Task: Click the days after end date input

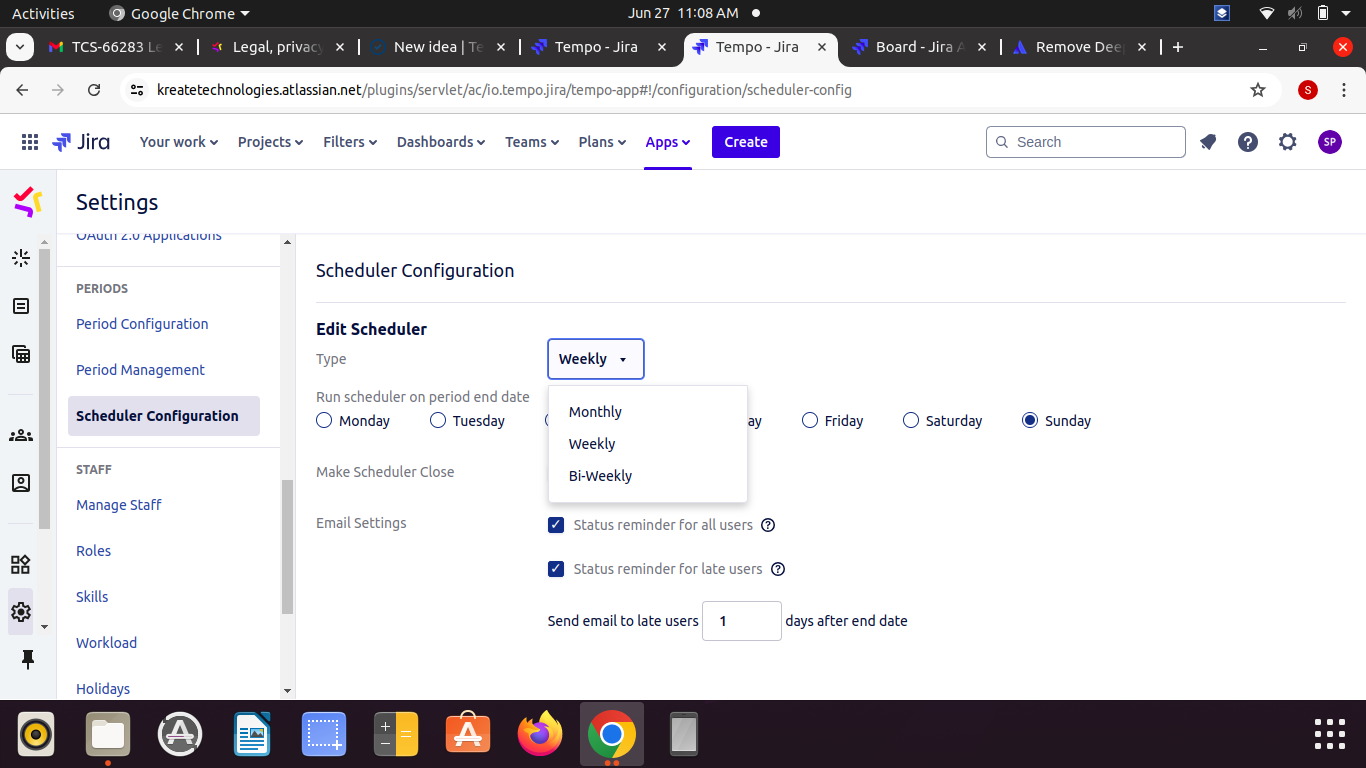Action: [741, 621]
